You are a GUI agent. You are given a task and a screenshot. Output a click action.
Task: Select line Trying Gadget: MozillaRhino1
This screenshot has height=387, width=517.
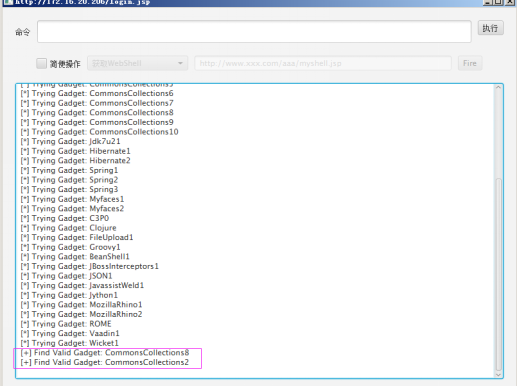coord(81,305)
